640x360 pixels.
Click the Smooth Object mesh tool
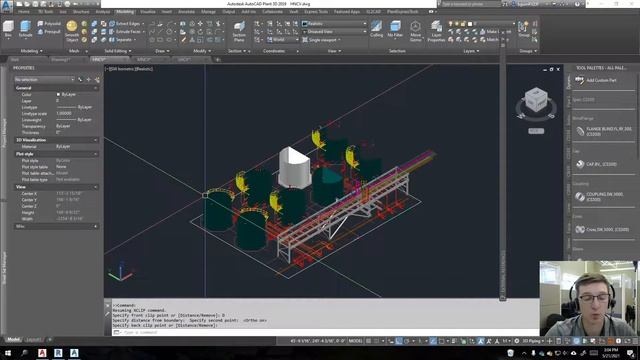71,31
